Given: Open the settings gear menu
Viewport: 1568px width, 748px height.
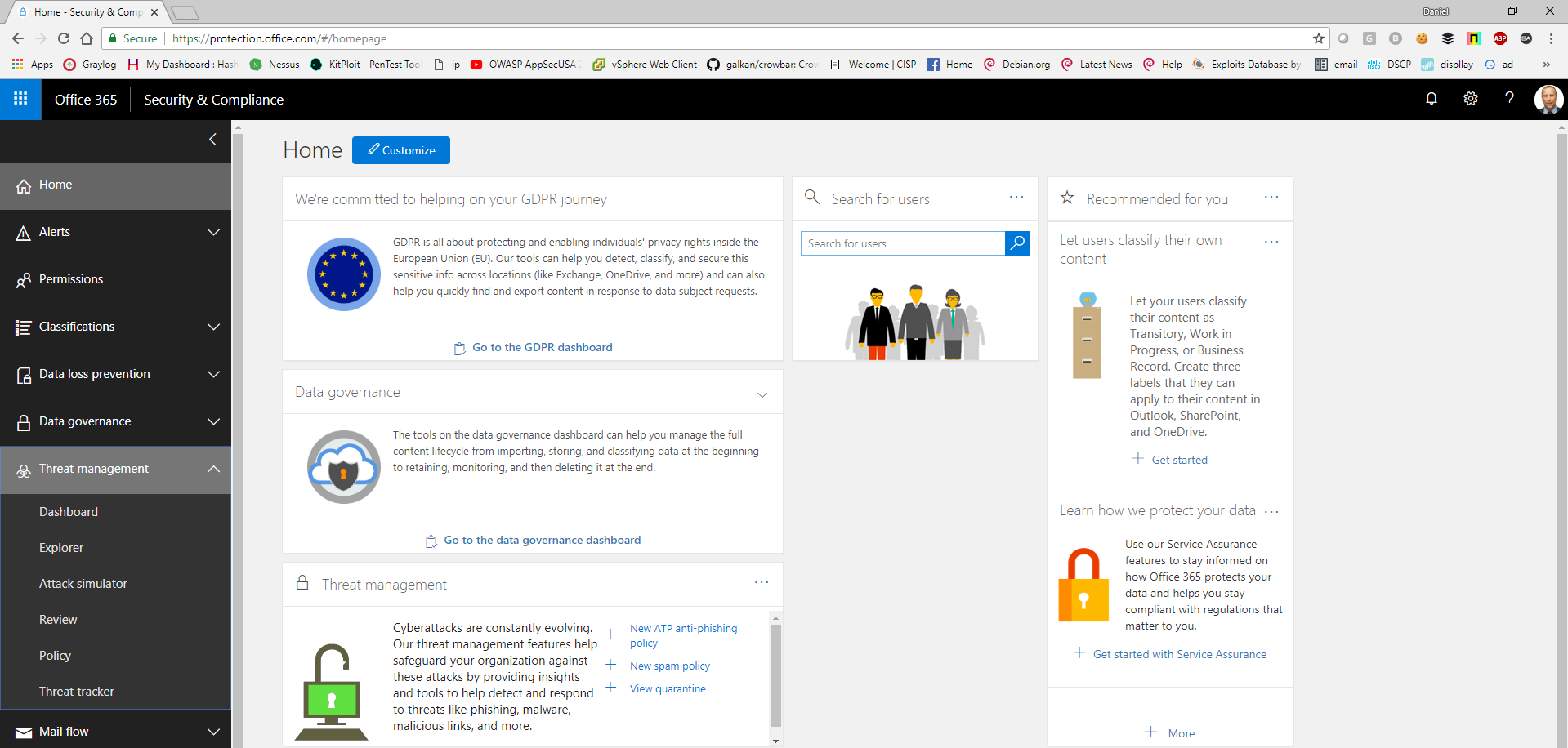Looking at the screenshot, I should coord(1470,98).
